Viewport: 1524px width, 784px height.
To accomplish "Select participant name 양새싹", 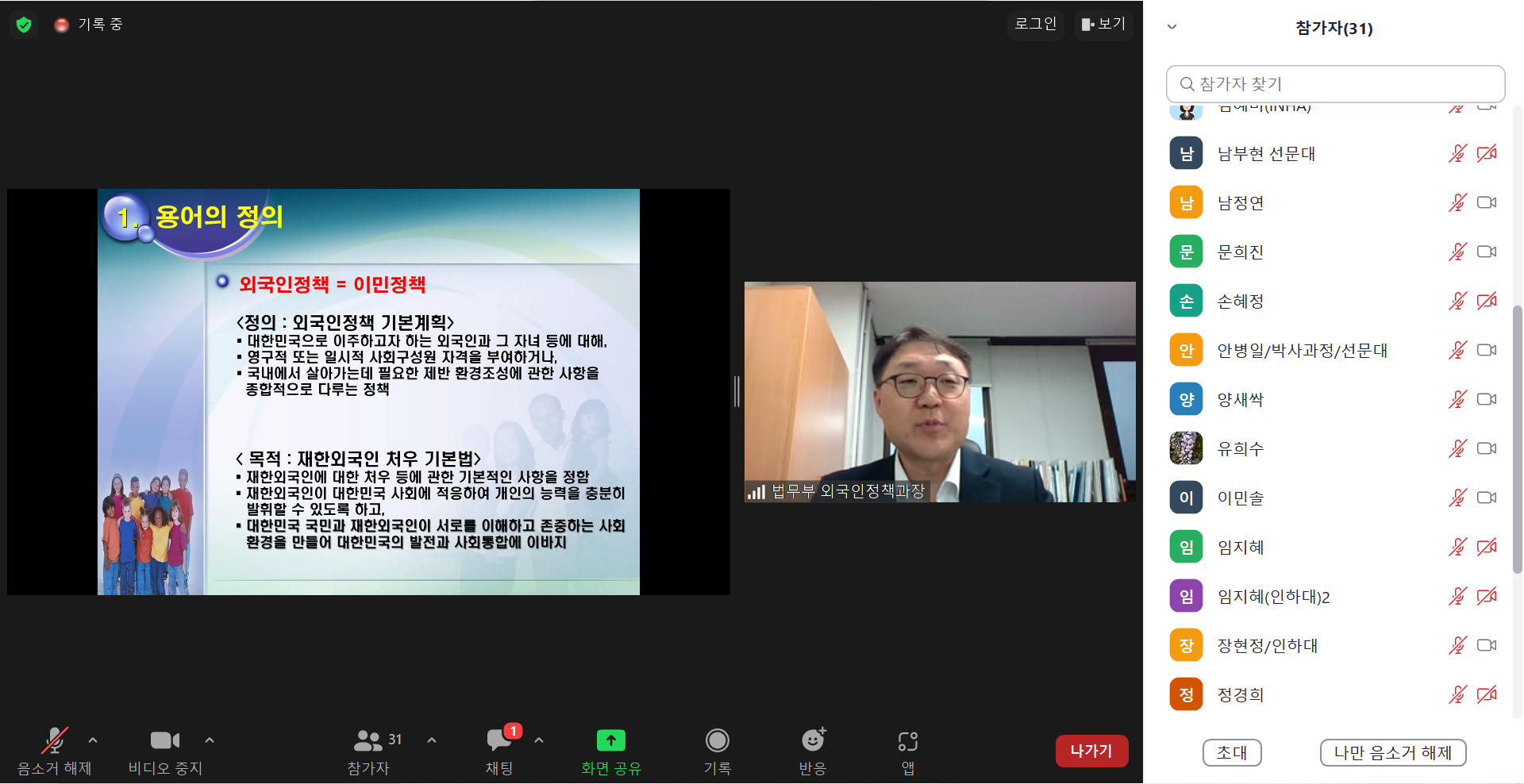I will coord(1241,399).
